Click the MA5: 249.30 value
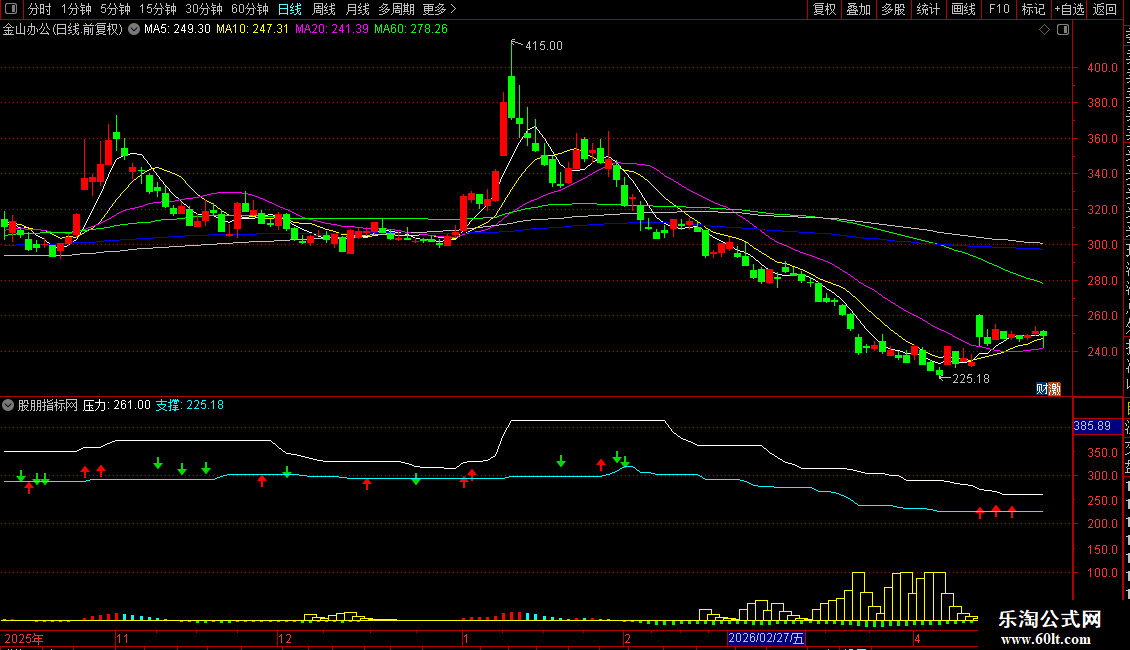 177,29
